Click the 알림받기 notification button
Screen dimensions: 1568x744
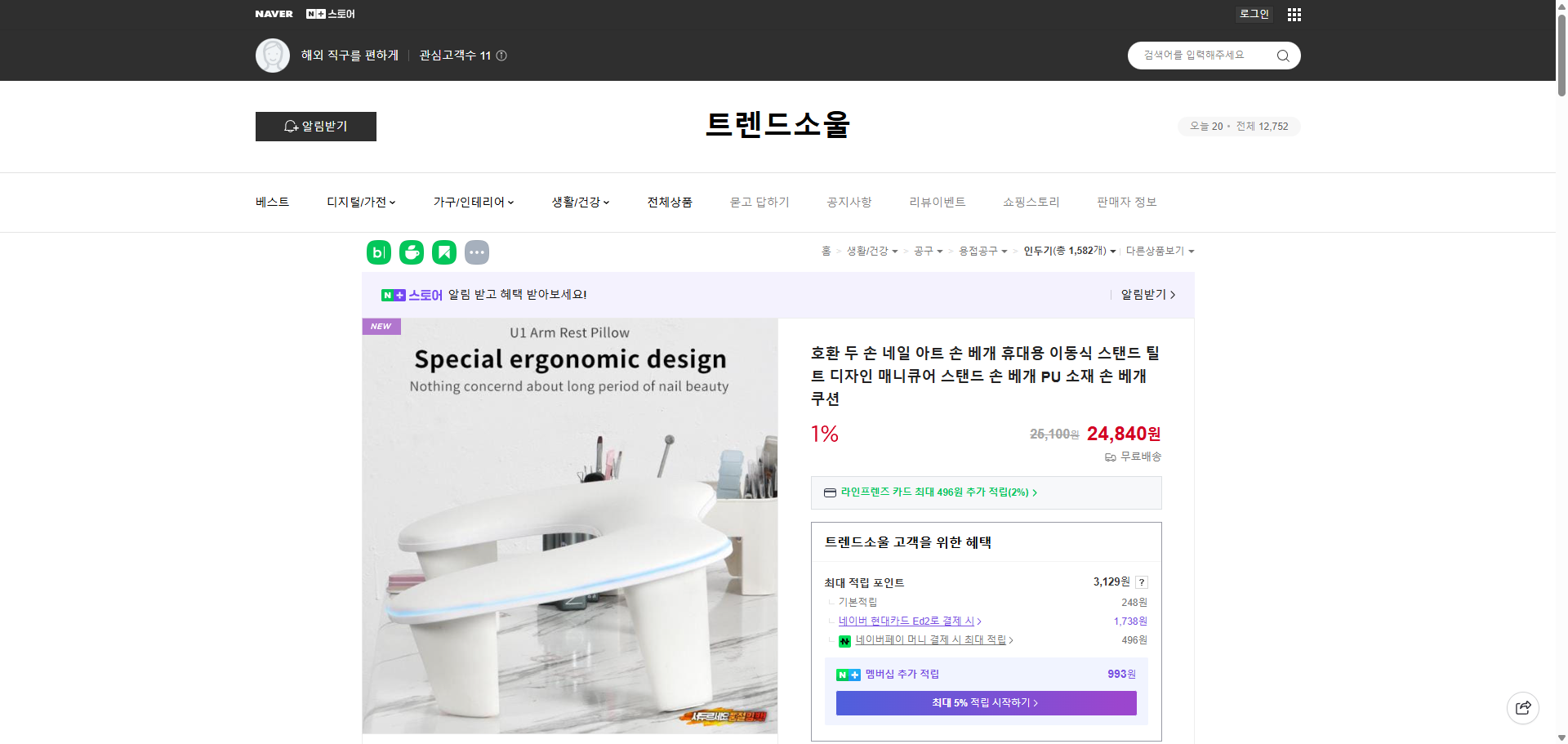[x=315, y=127]
